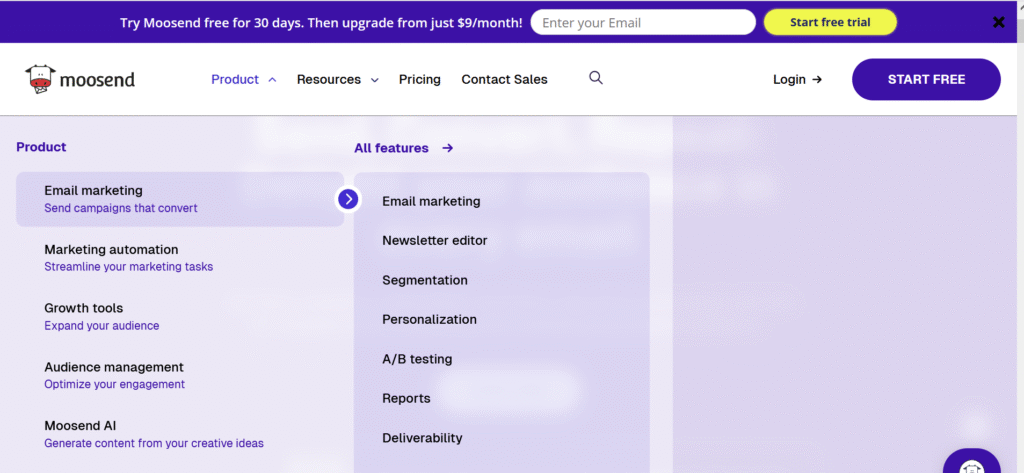Choose Moosend AI from the product list

tap(80, 433)
